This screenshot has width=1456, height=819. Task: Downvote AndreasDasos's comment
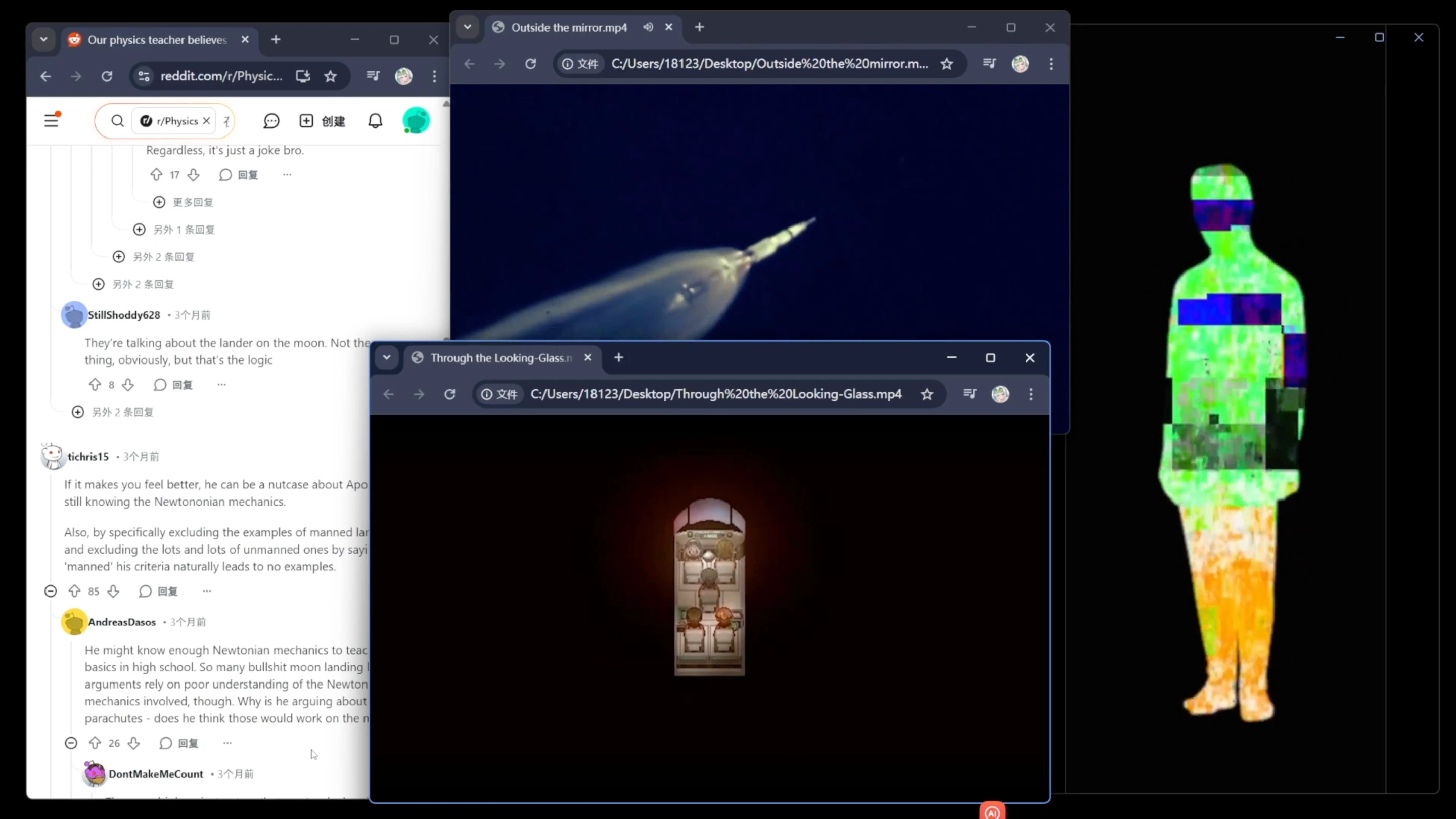(x=134, y=743)
